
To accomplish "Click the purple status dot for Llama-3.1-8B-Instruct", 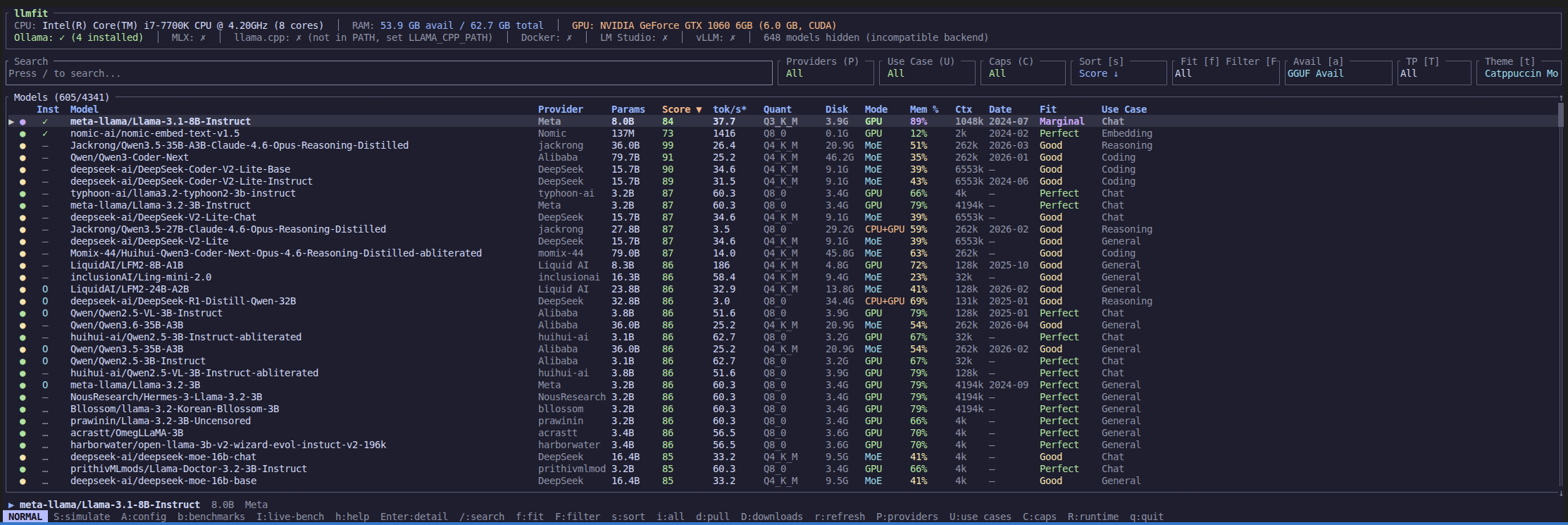I will (x=23, y=122).
